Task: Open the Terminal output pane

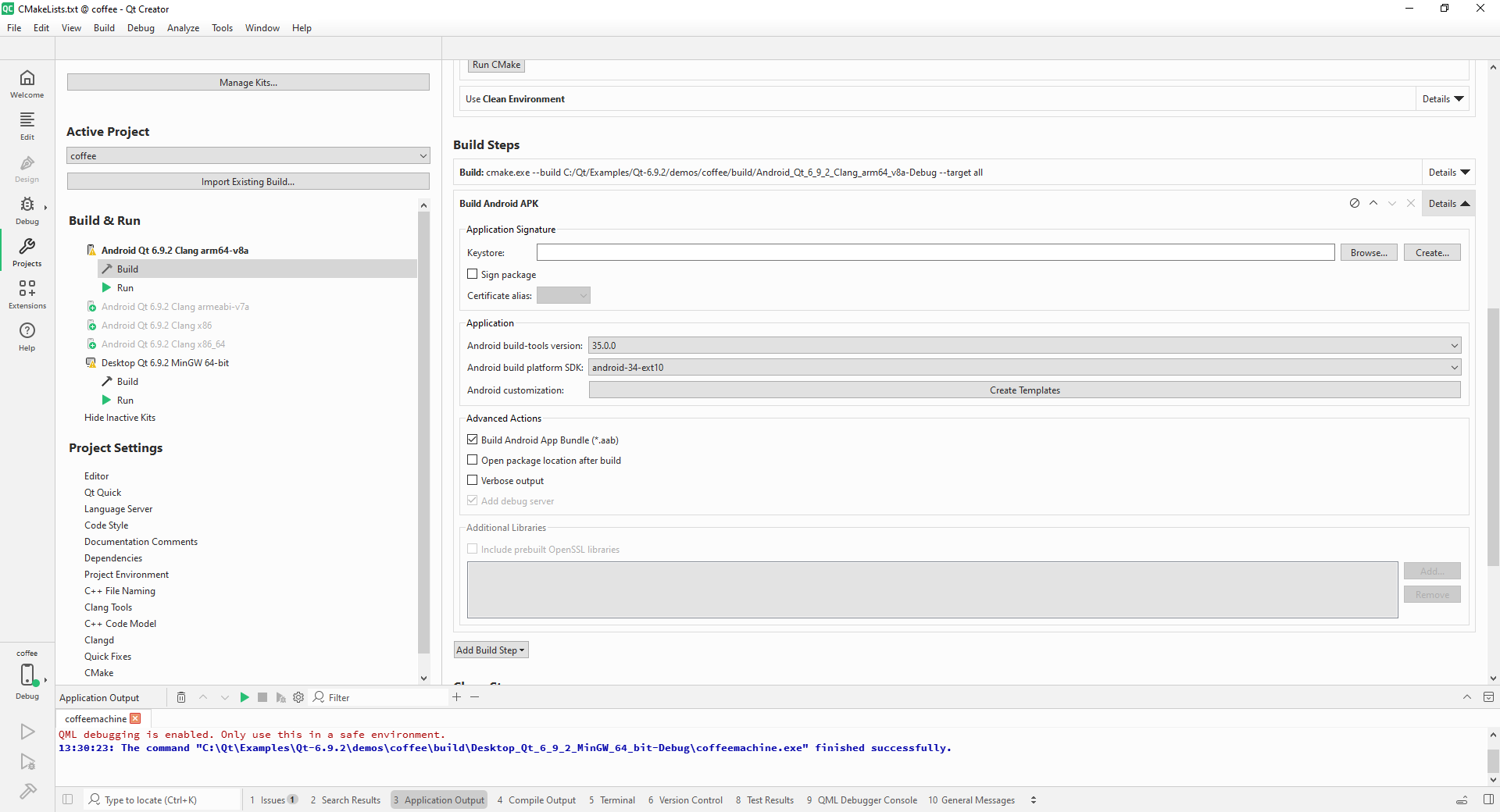Action: tap(612, 800)
